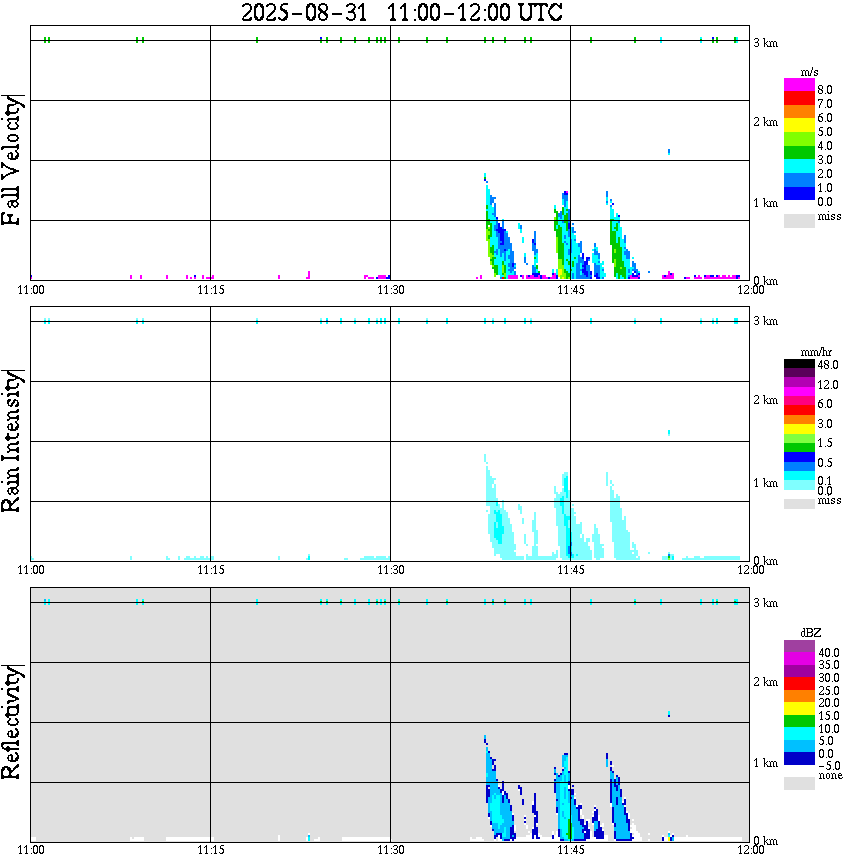Click the "3 km" label beside Fall Velocity
This screenshot has width=850, height=868.
pyautogui.click(x=765, y=43)
